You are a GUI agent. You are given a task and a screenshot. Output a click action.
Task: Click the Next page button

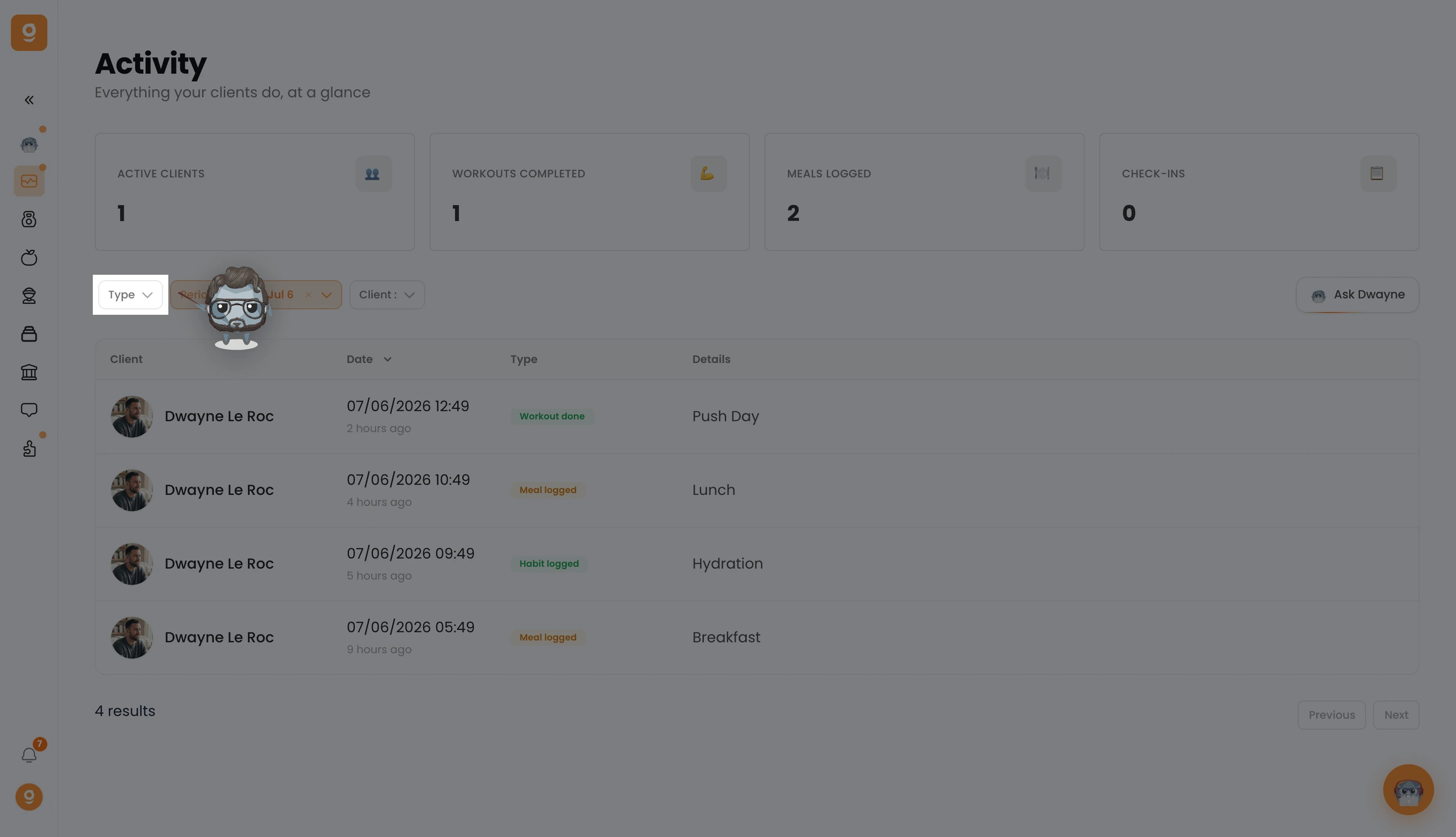pos(1396,715)
